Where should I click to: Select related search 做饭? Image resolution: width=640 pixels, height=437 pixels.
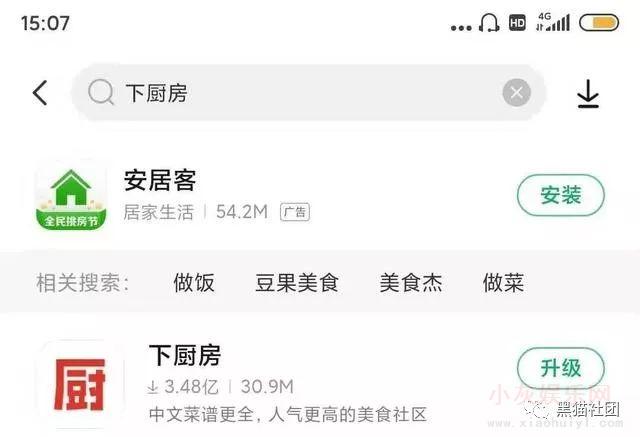click(x=194, y=282)
